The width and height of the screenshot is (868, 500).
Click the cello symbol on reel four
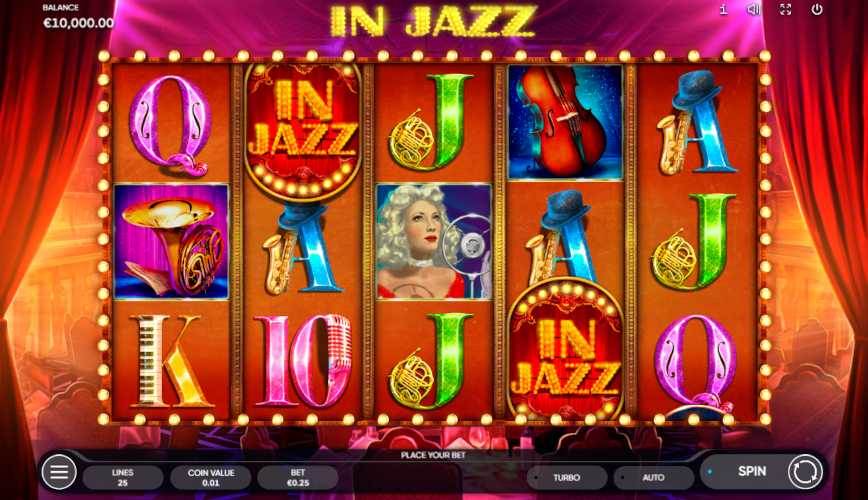pyautogui.click(x=565, y=122)
